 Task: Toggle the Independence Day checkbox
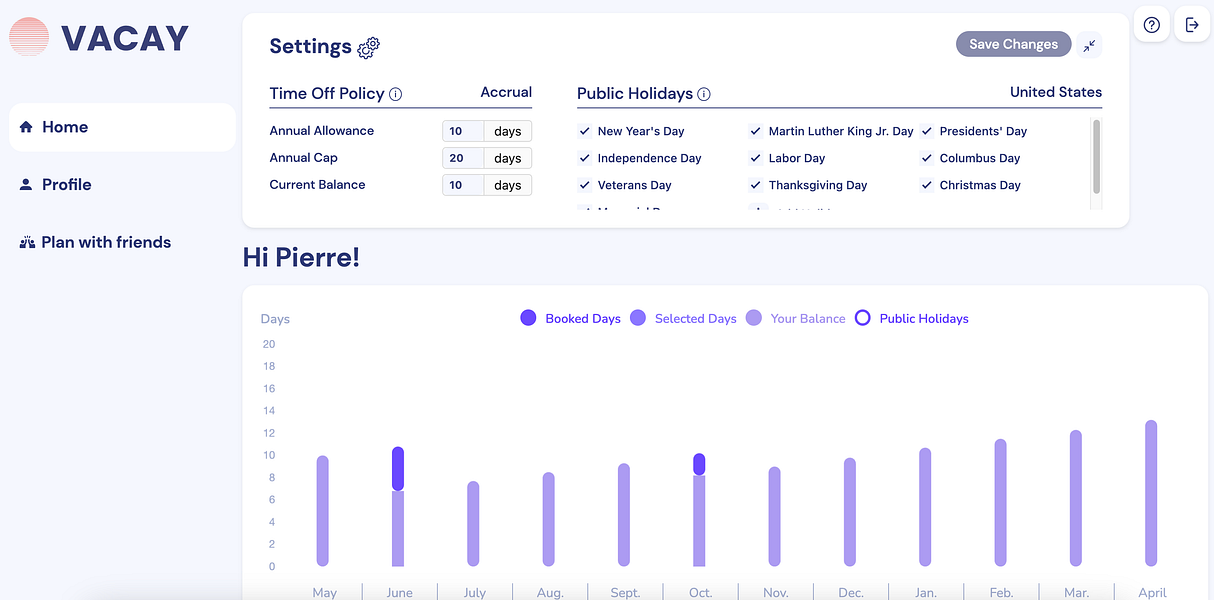(585, 158)
